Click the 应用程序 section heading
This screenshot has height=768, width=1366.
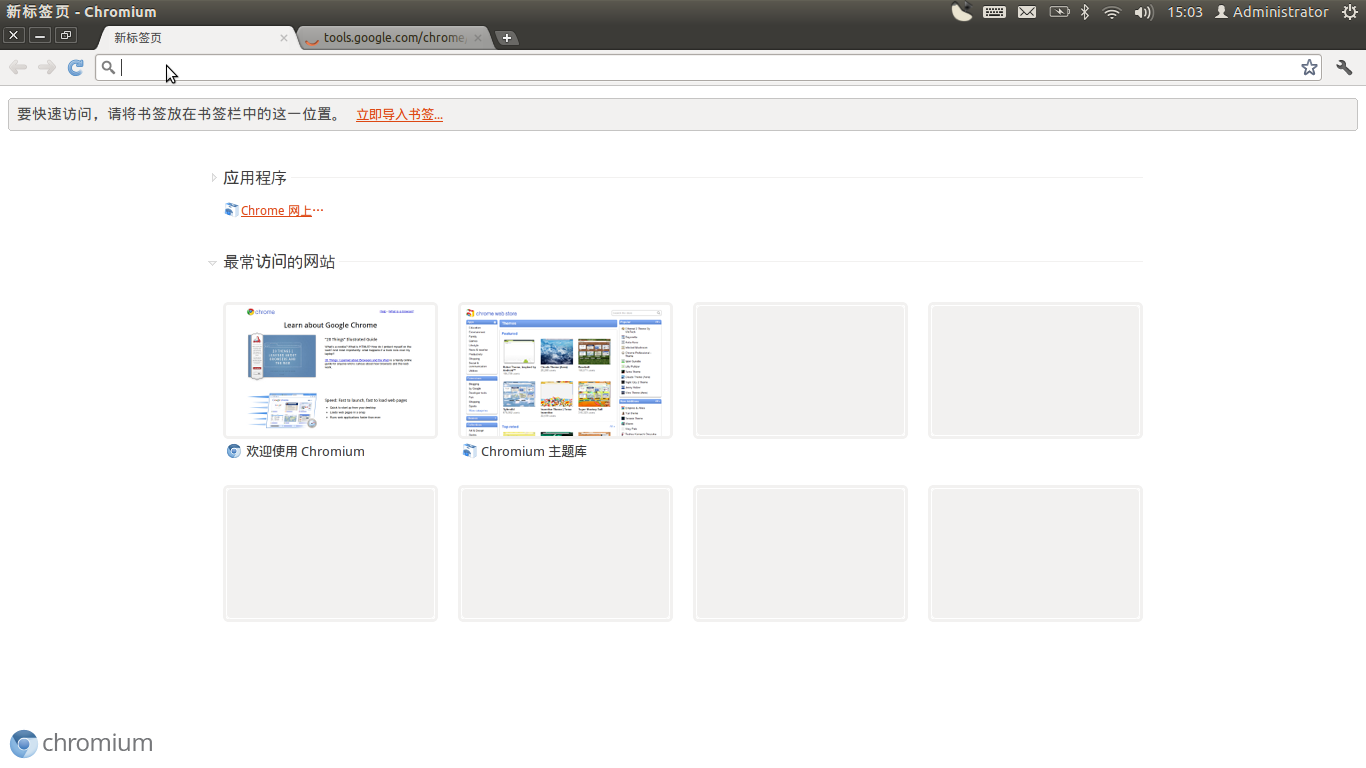pyautogui.click(x=255, y=178)
